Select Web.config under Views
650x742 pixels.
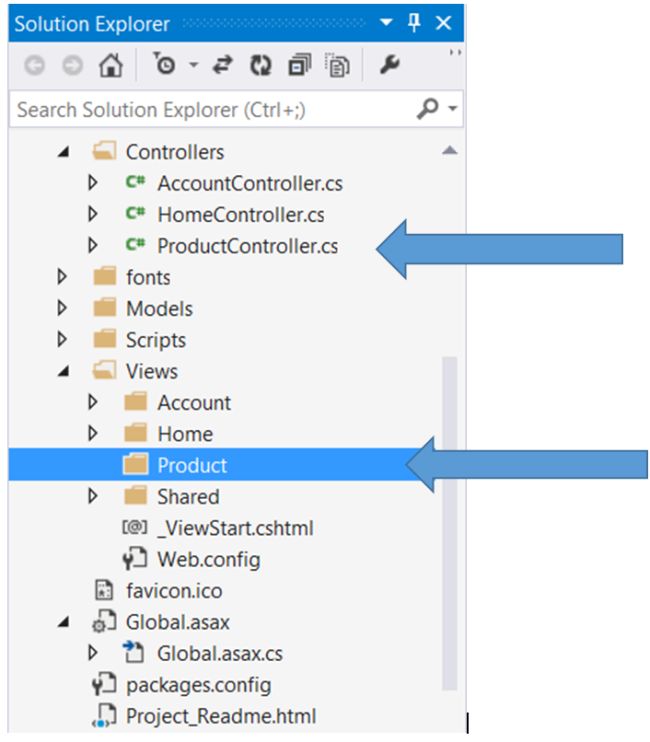[209, 559]
